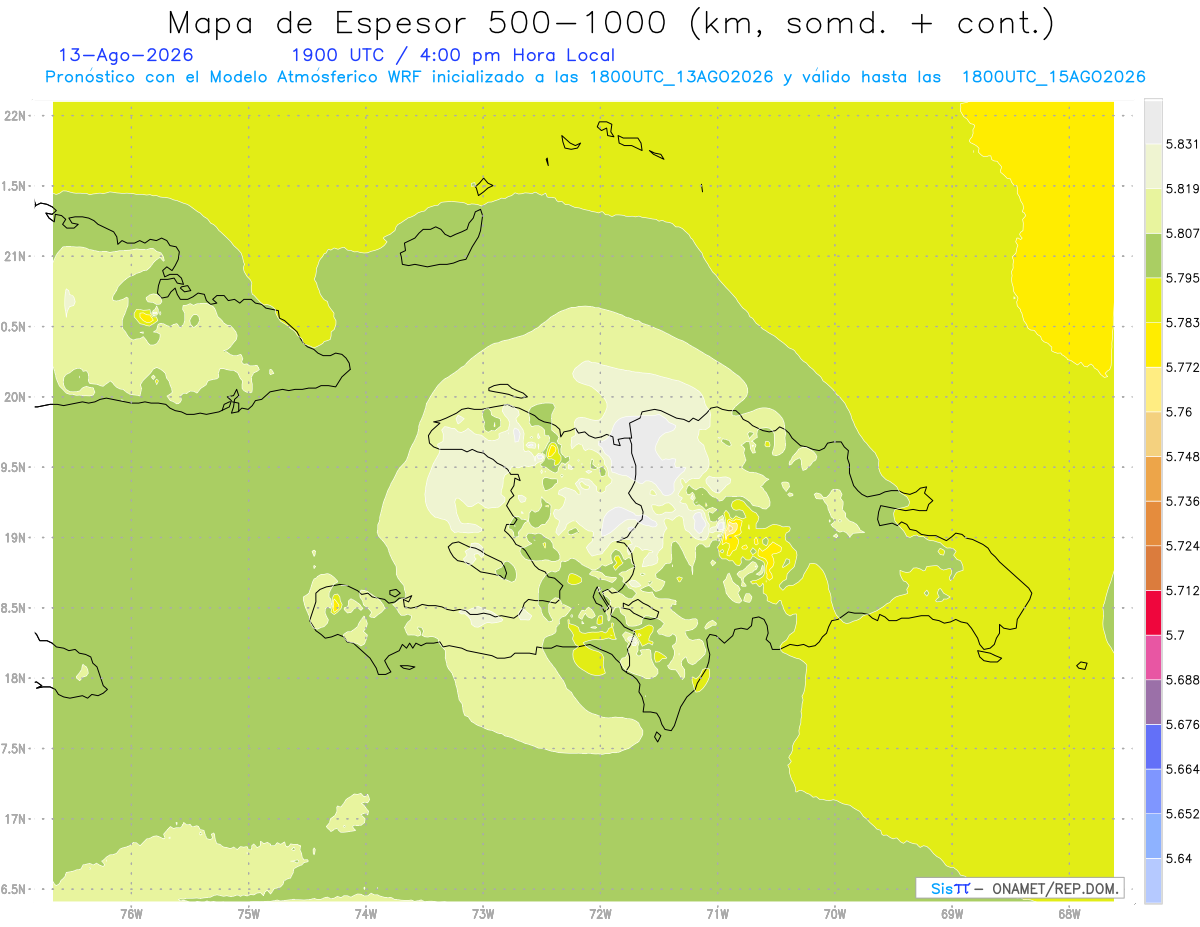Click the legend value '5.652'
Image resolution: width=1200 pixels, height=927 pixels.
coord(1182,814)
